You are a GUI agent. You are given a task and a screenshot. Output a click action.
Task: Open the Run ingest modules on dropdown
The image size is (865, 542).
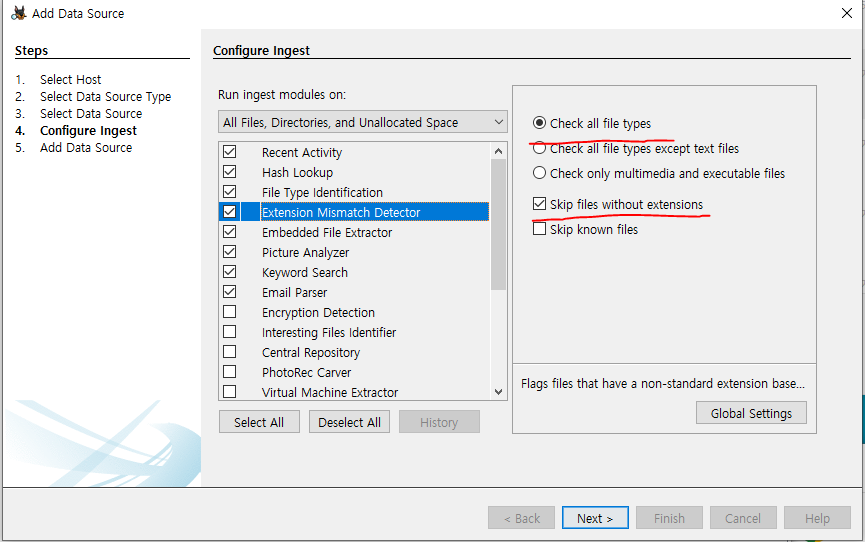[x=362, y=122]
